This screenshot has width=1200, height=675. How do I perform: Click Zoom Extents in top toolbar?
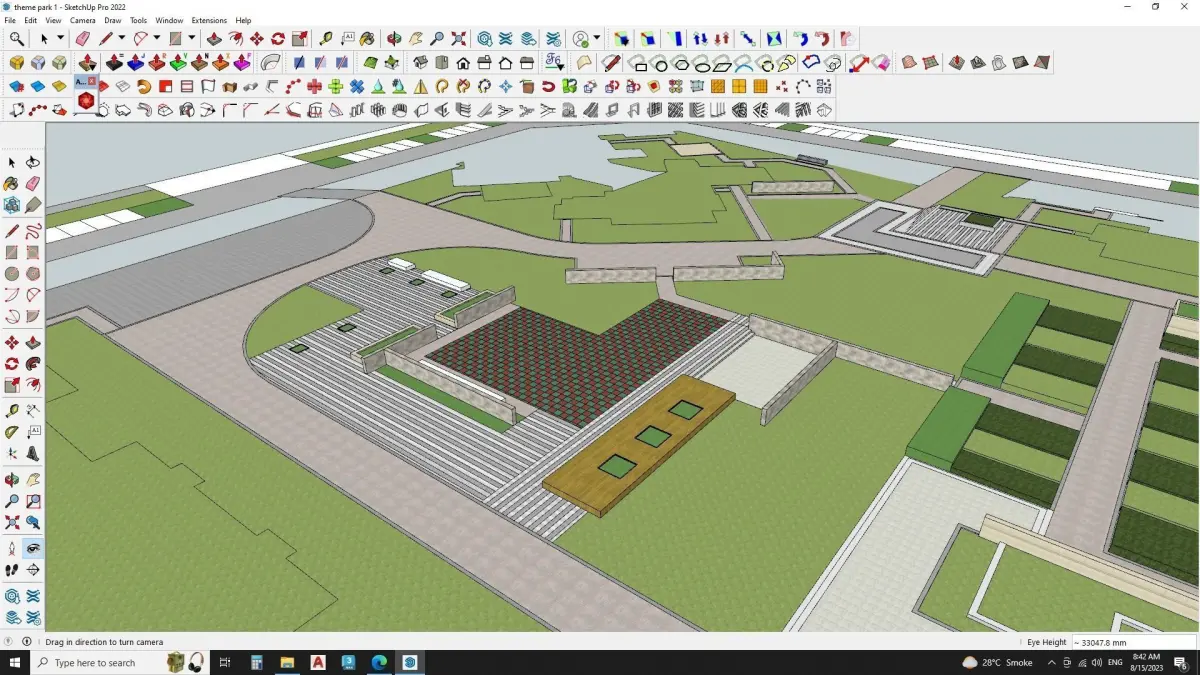pos(458,39)
